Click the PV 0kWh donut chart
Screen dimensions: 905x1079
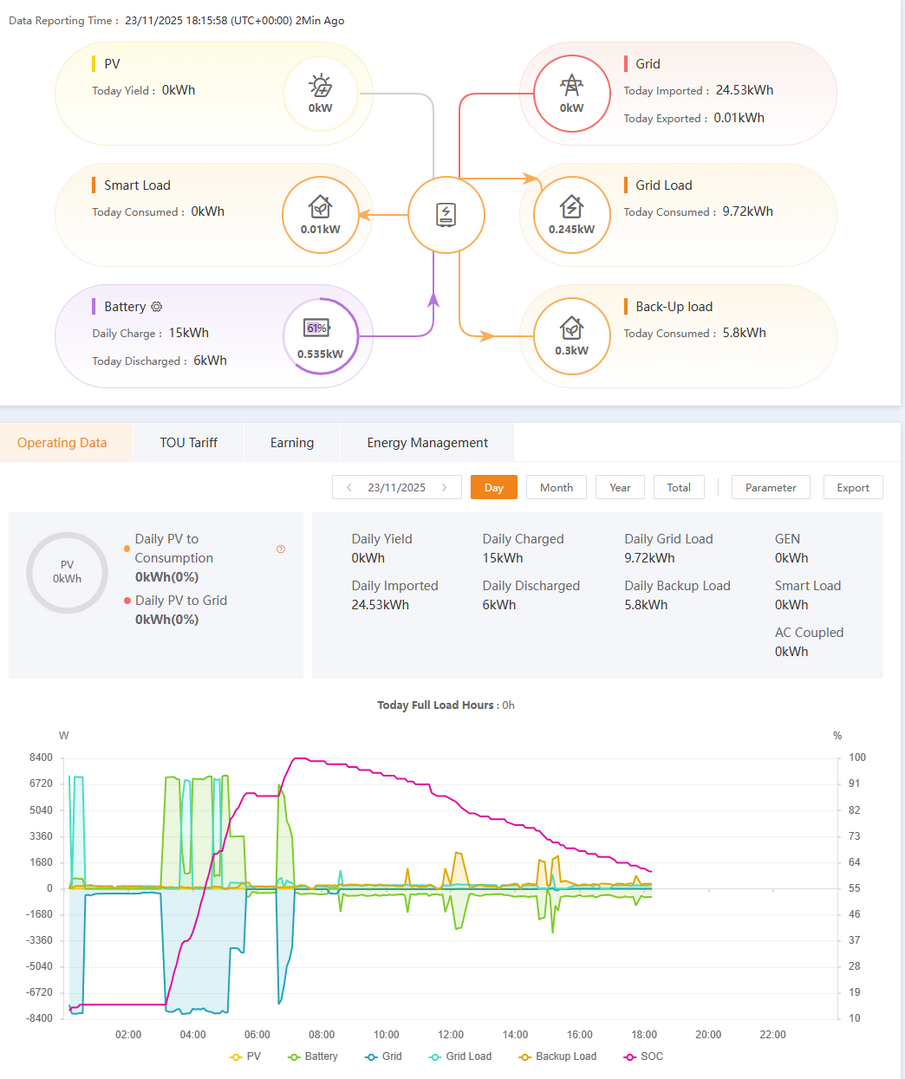tap(67, 572)
